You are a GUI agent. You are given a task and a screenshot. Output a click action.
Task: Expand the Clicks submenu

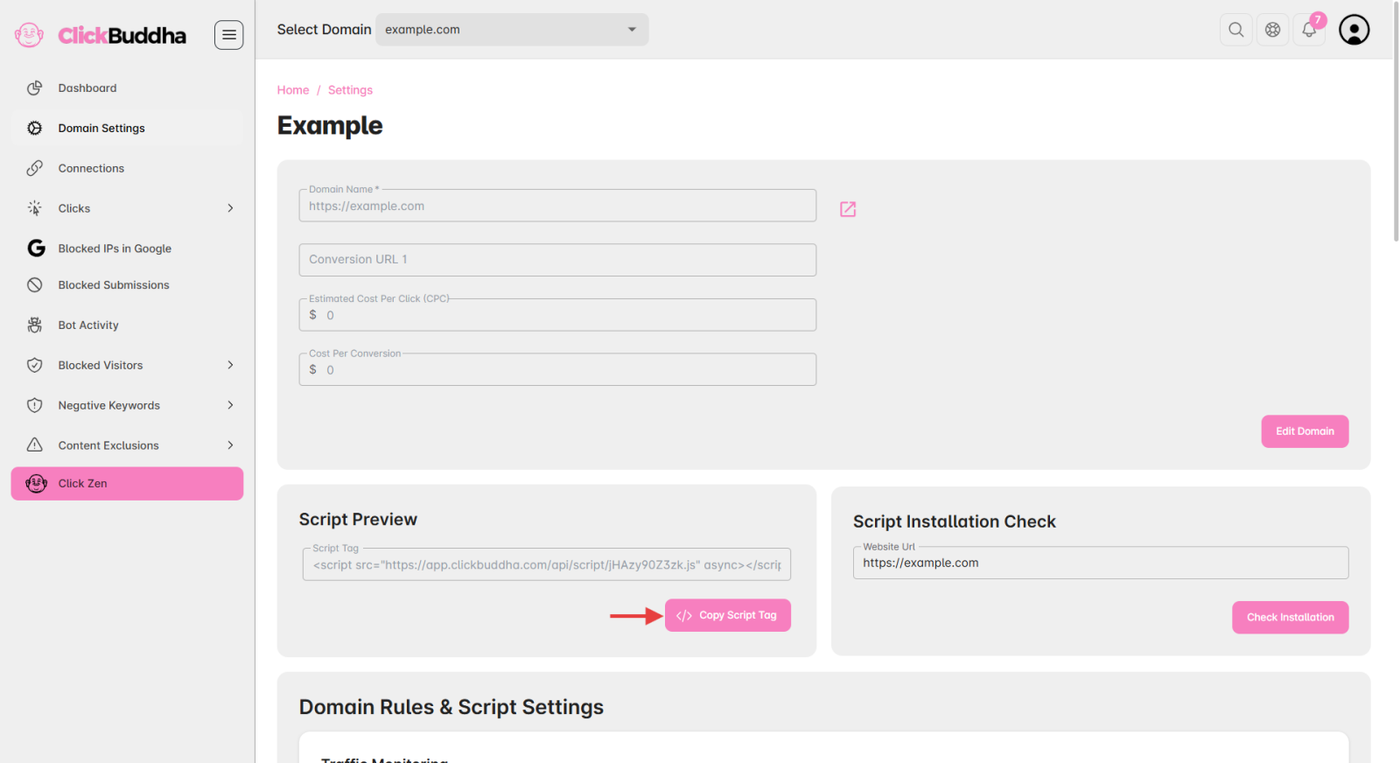pos(229,208)
